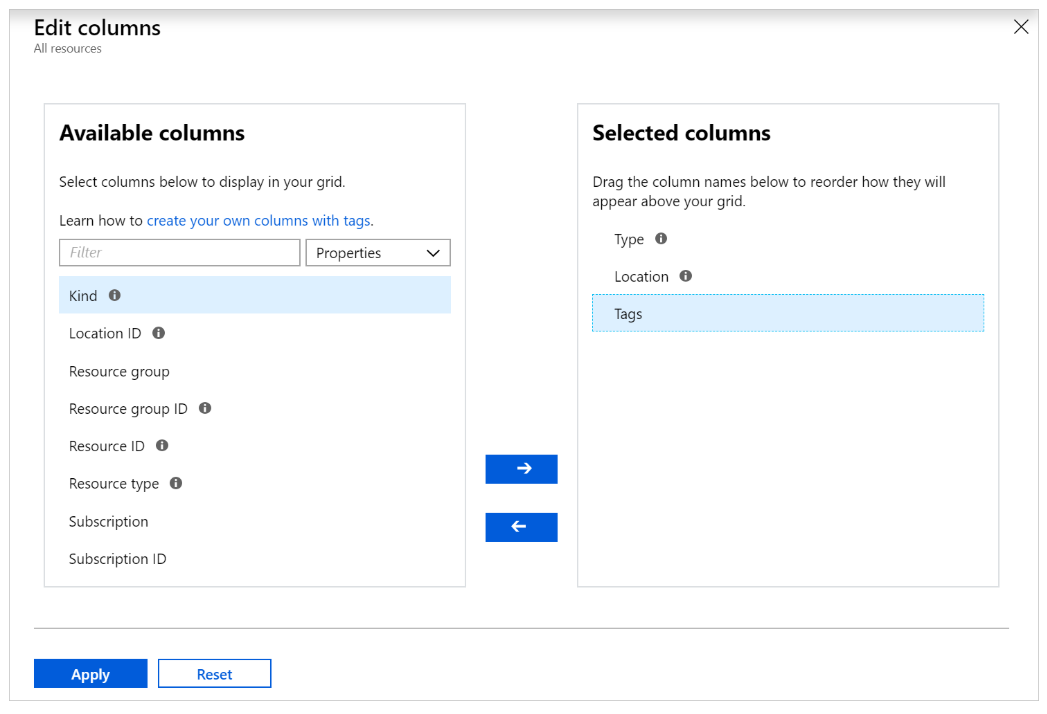Select Tags in selected columns

788,313
